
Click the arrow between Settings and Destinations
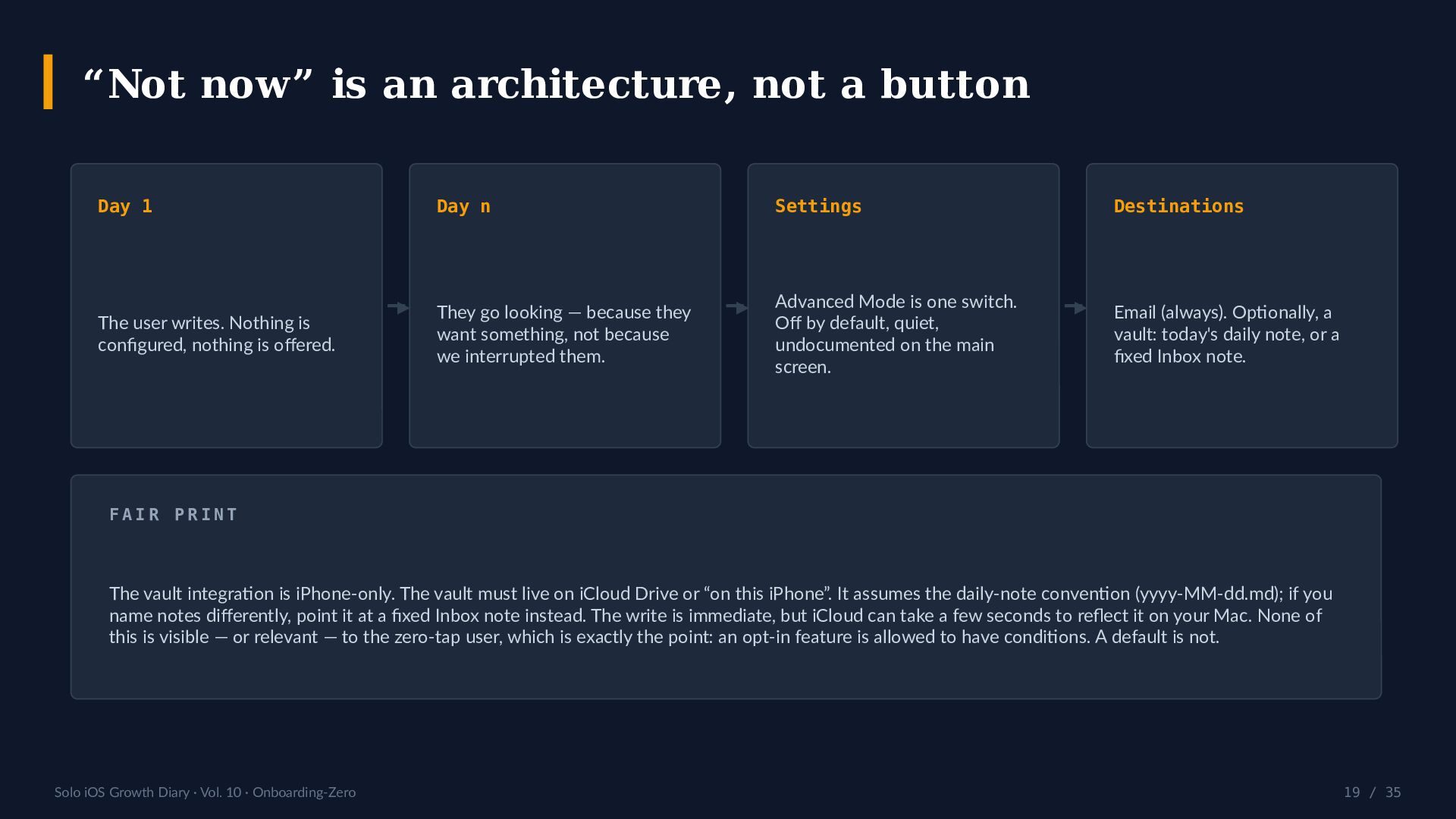click(x=1075, y=307)
